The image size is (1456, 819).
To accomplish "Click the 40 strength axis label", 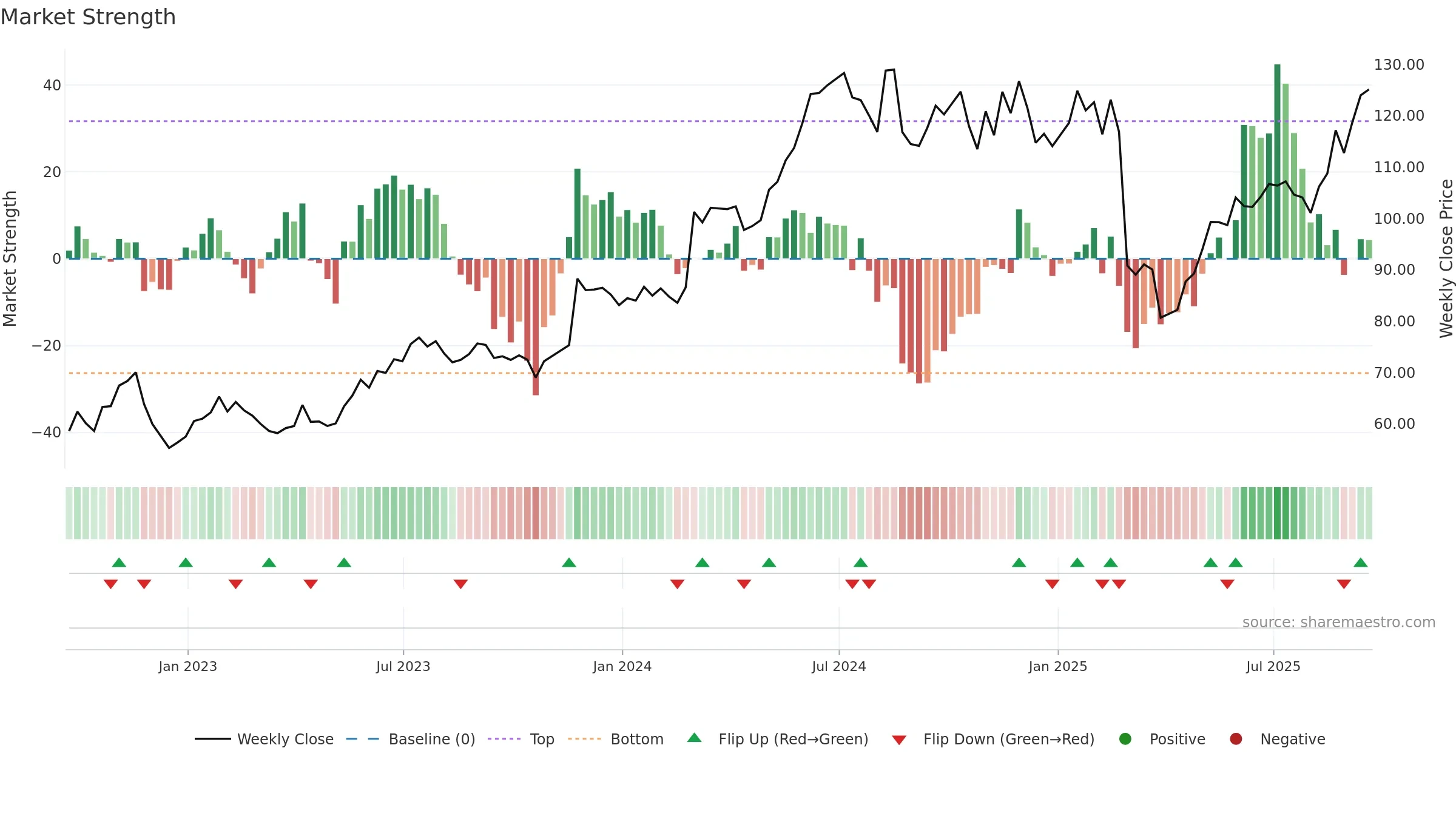I will (x=52, y=86).
